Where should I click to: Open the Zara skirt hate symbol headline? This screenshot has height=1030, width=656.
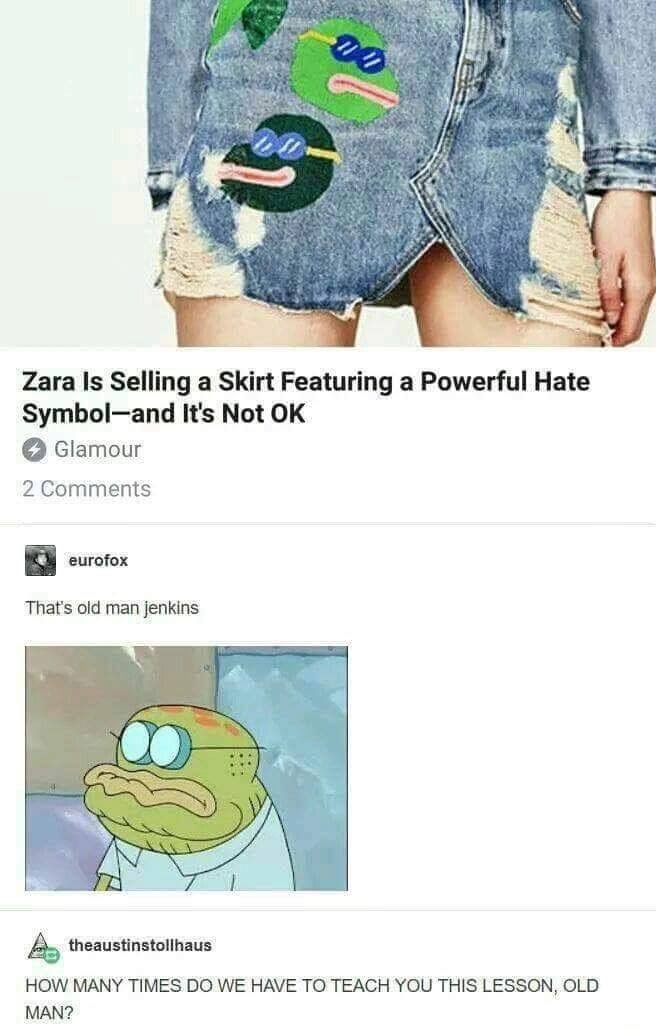[x=306, y=397]
